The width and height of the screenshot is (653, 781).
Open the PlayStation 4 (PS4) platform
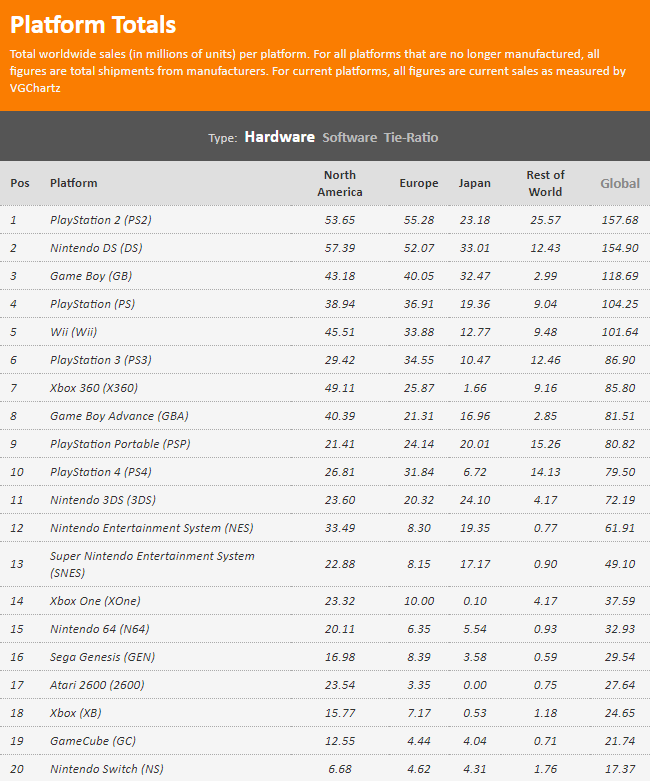point(101,472)
